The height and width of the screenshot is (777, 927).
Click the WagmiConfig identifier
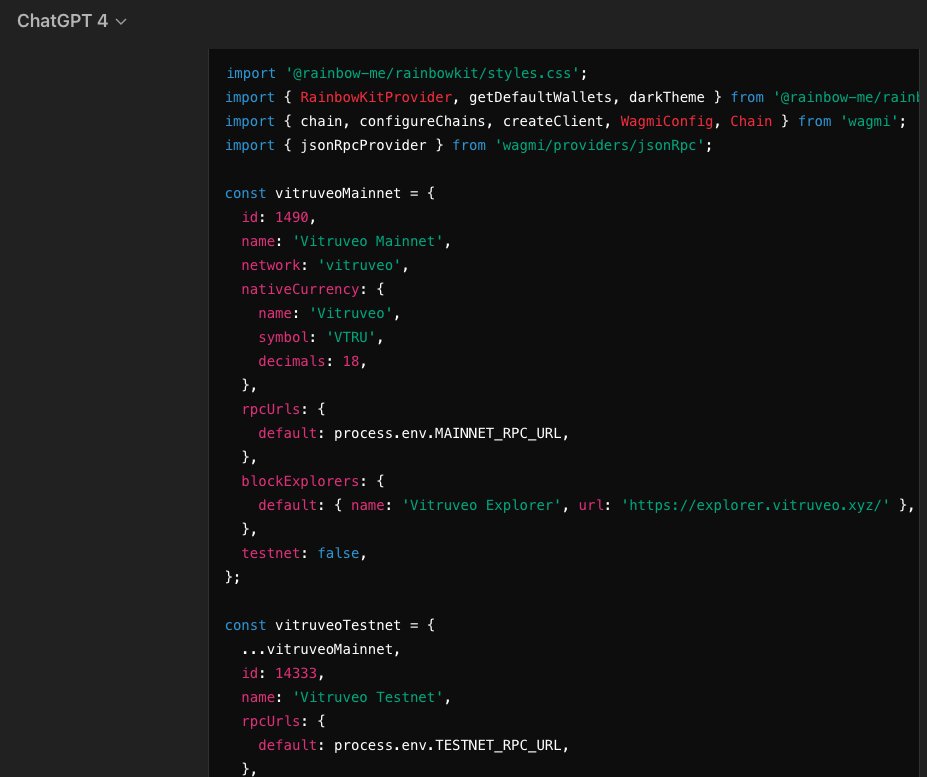[666, 121]
